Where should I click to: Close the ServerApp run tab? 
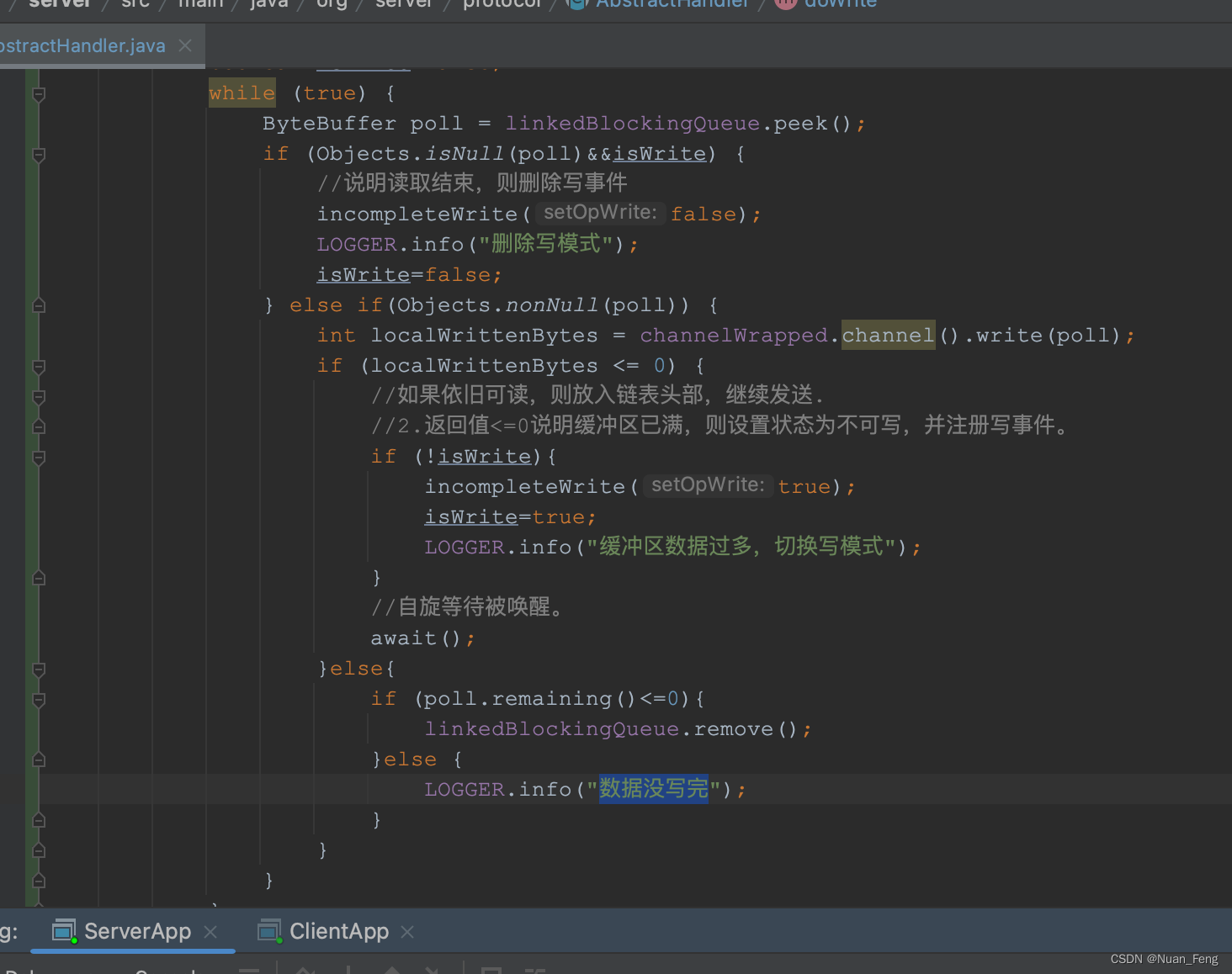(x=210, y=932)
